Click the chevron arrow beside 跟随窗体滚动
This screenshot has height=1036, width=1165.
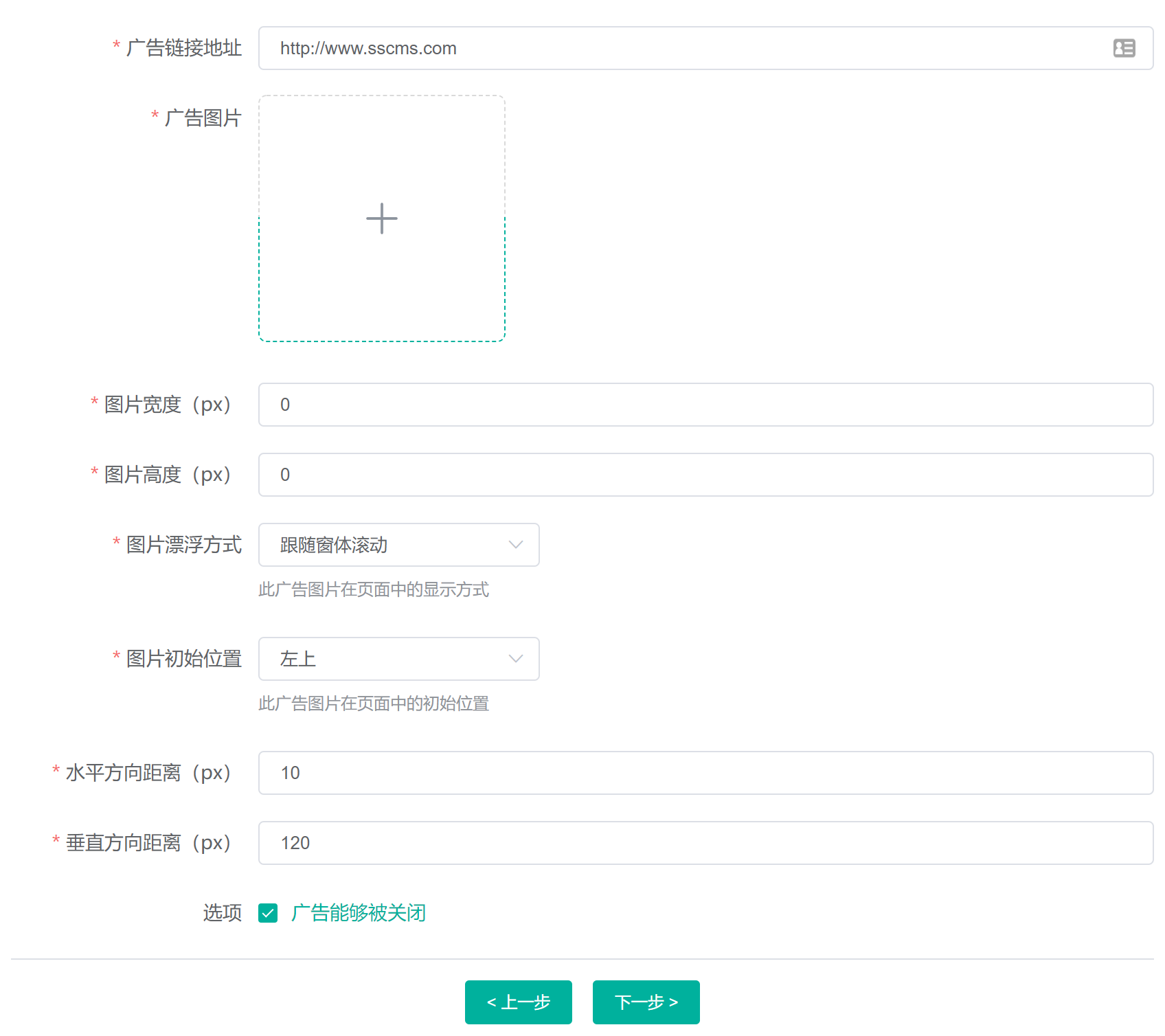[x=515, y=545]
